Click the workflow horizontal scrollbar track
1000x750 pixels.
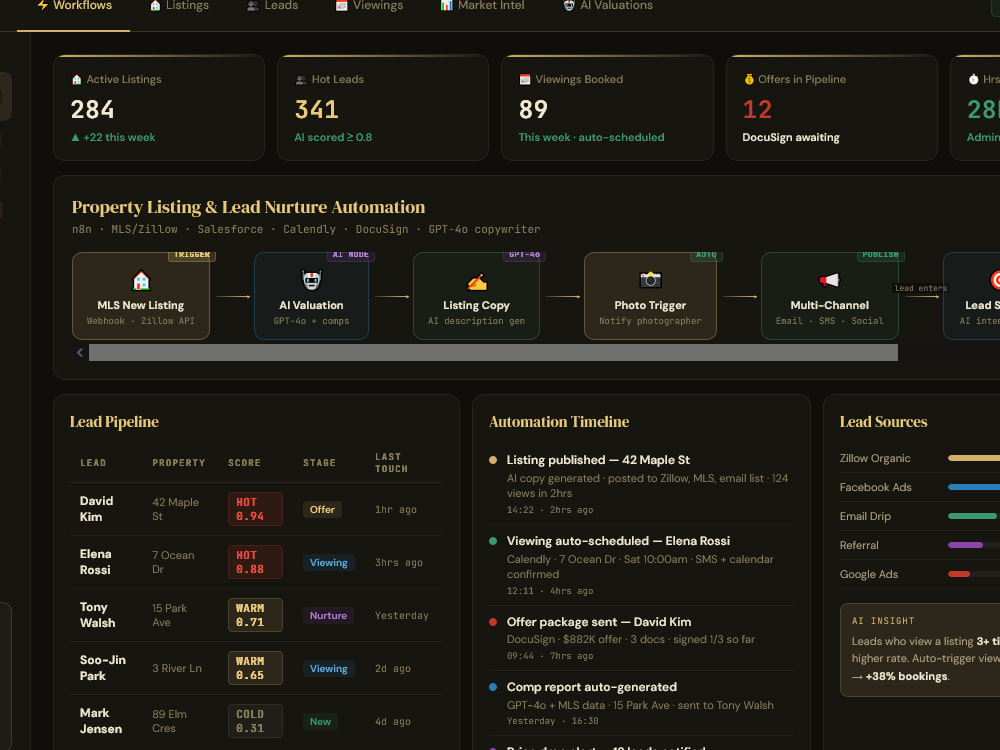point(493,352)
